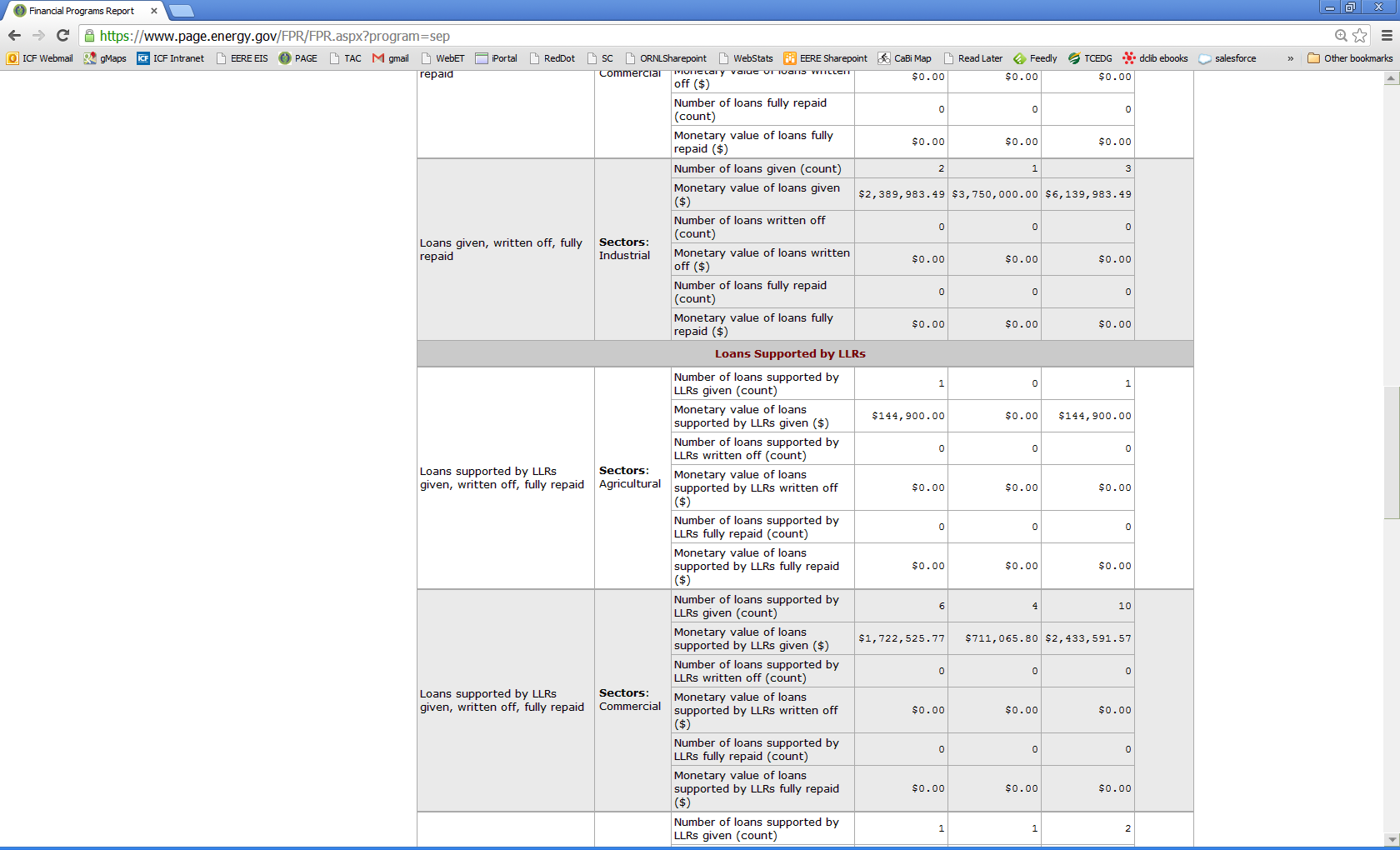Click the page scrollbar down arrow
The height and width of the screenshot is (850, 1400).
pos(1391,839)
